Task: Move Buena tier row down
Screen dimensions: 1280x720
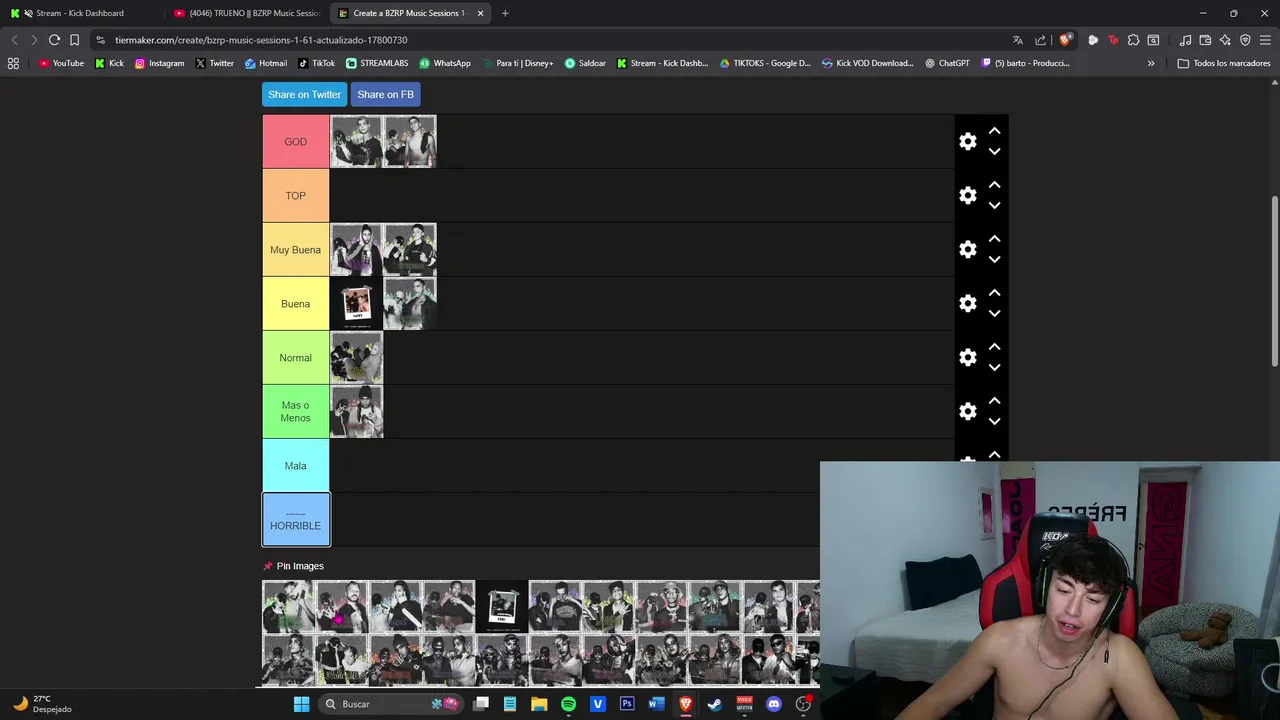Action: pyautogui.click(x=994, y=314)
